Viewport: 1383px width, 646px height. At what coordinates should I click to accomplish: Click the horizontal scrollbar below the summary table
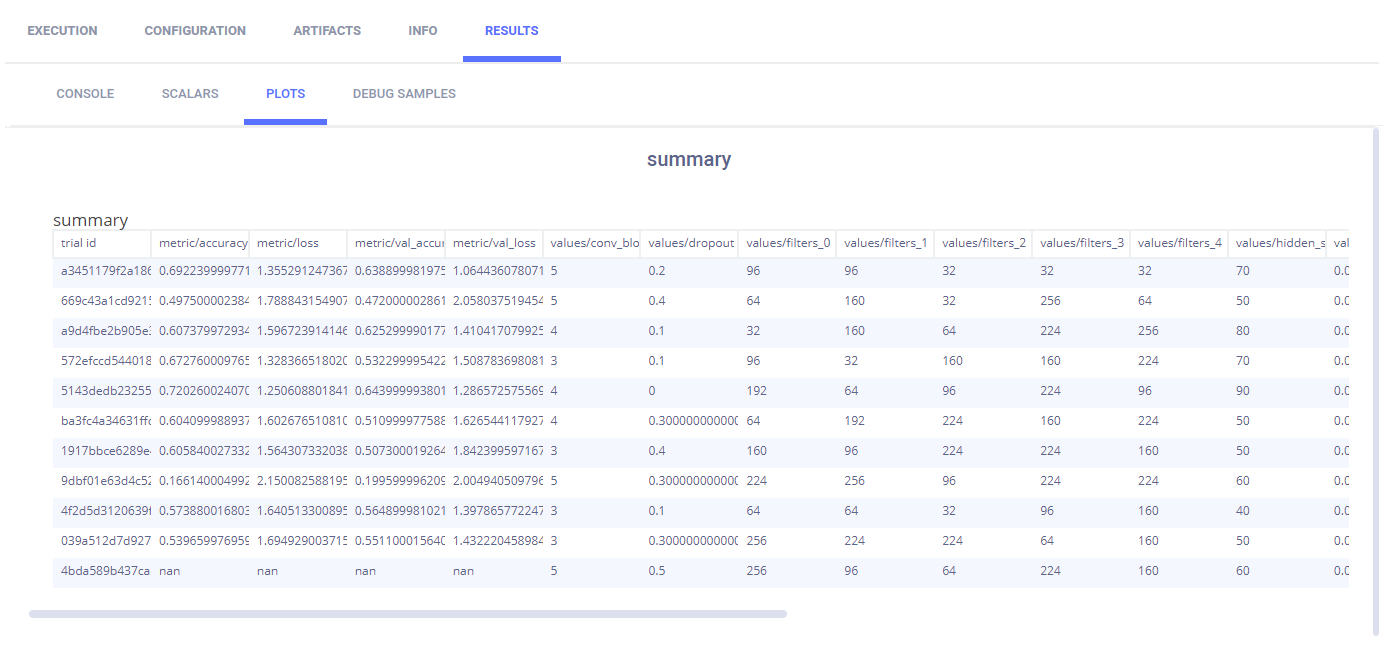point(407,614)
